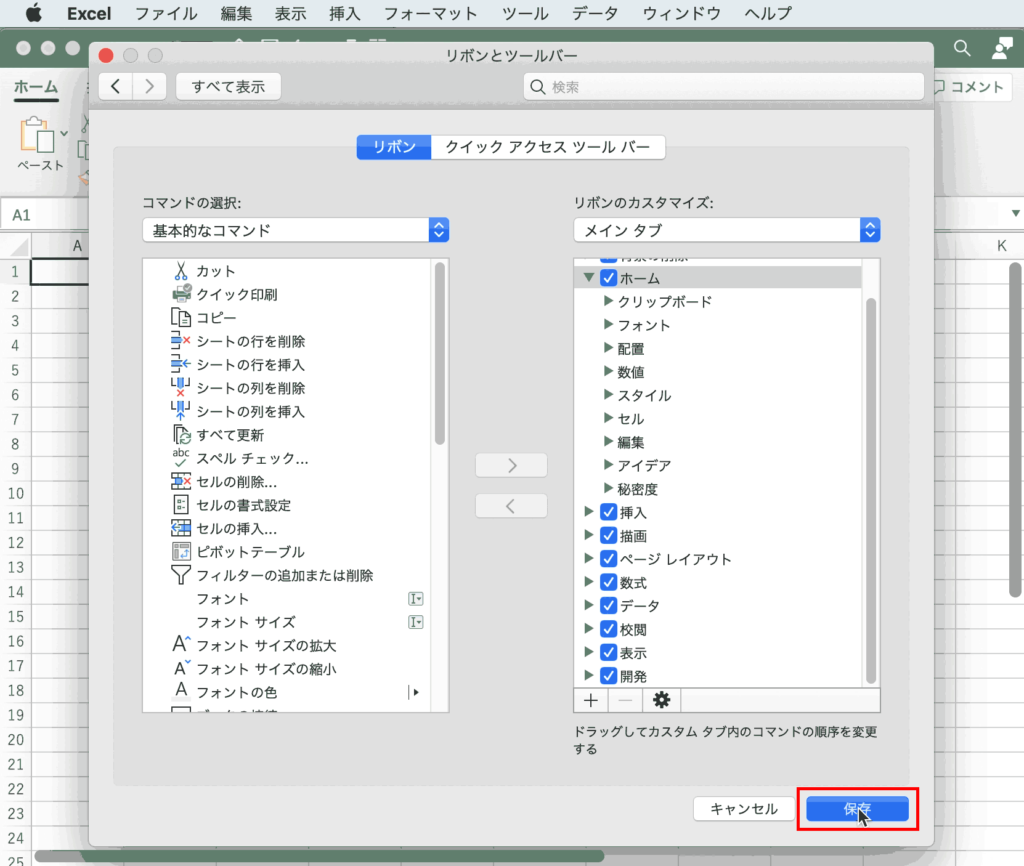Screen dimensions: 1024x866
Task: Open the Apple menu
Action: click(33, 13)
